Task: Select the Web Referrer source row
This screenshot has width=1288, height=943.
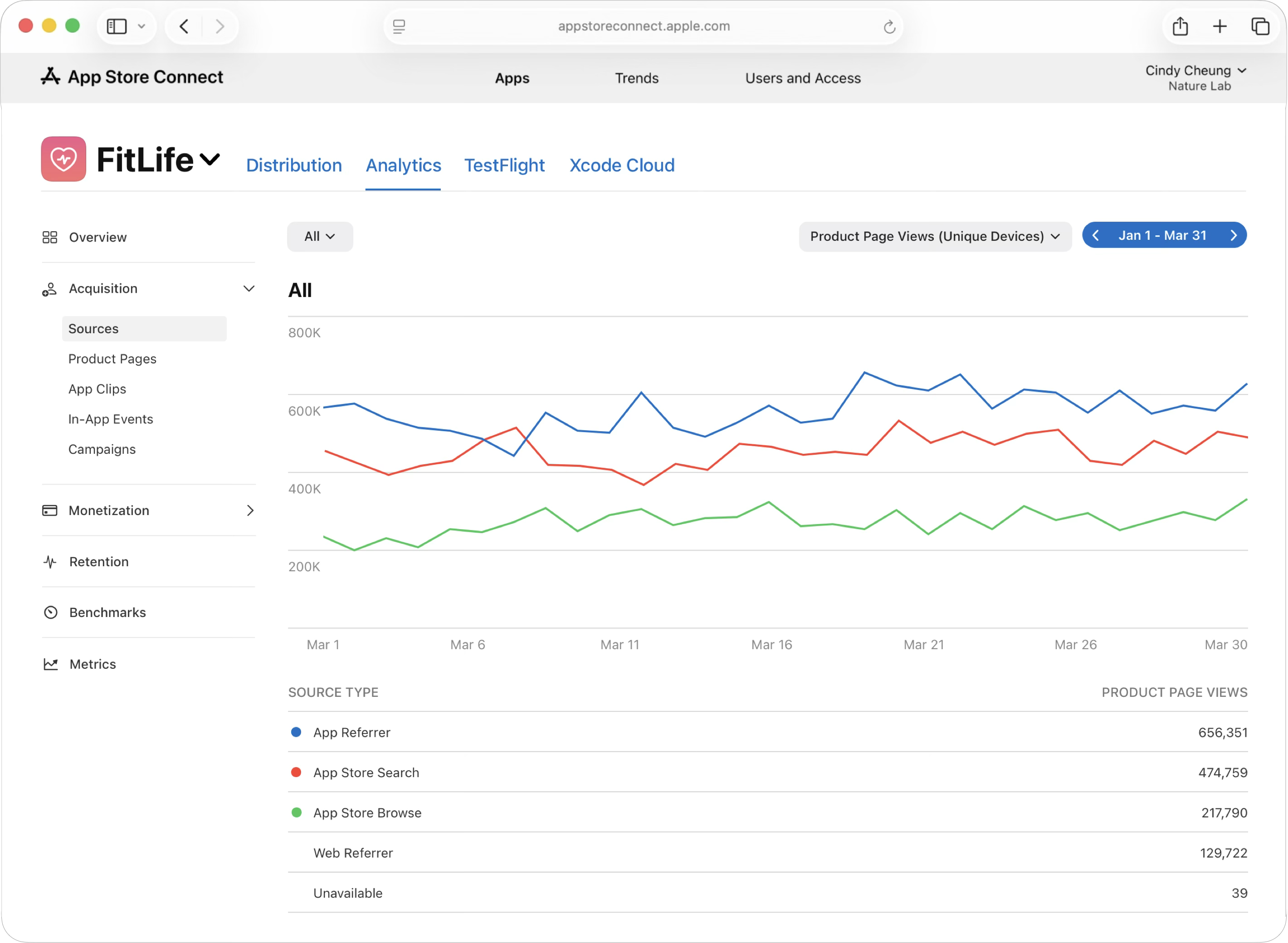Action: [x=353, y=853]
